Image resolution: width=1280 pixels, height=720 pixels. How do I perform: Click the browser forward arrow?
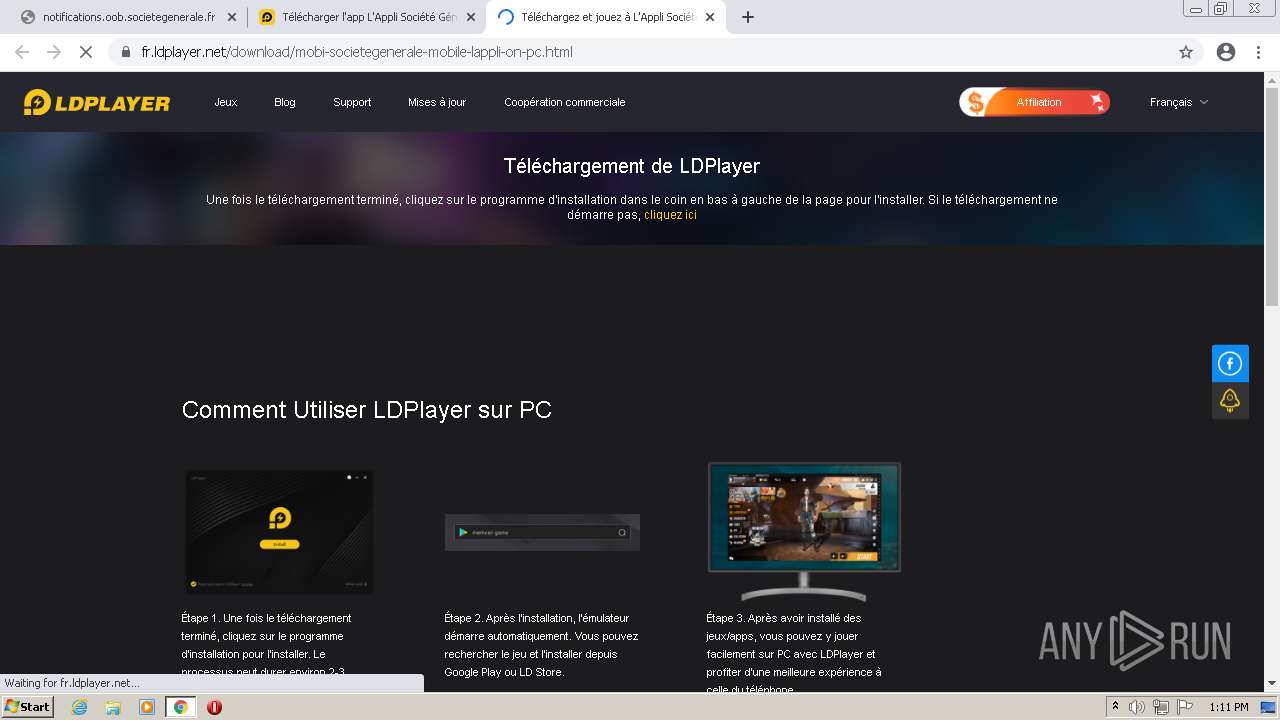click(x=54, y=52)
